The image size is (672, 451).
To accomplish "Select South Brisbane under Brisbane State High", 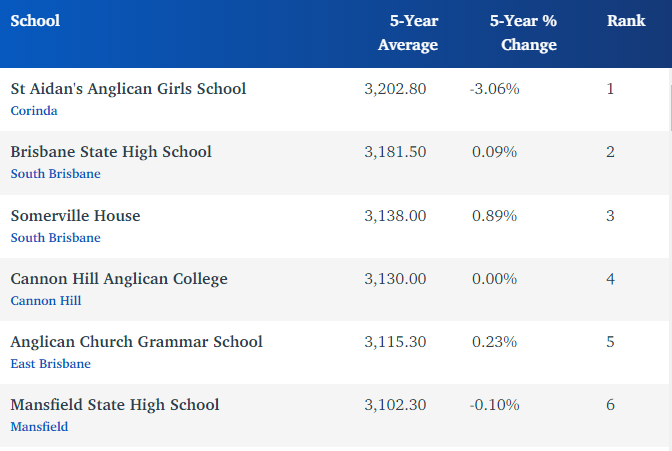I will coord(55,174).
